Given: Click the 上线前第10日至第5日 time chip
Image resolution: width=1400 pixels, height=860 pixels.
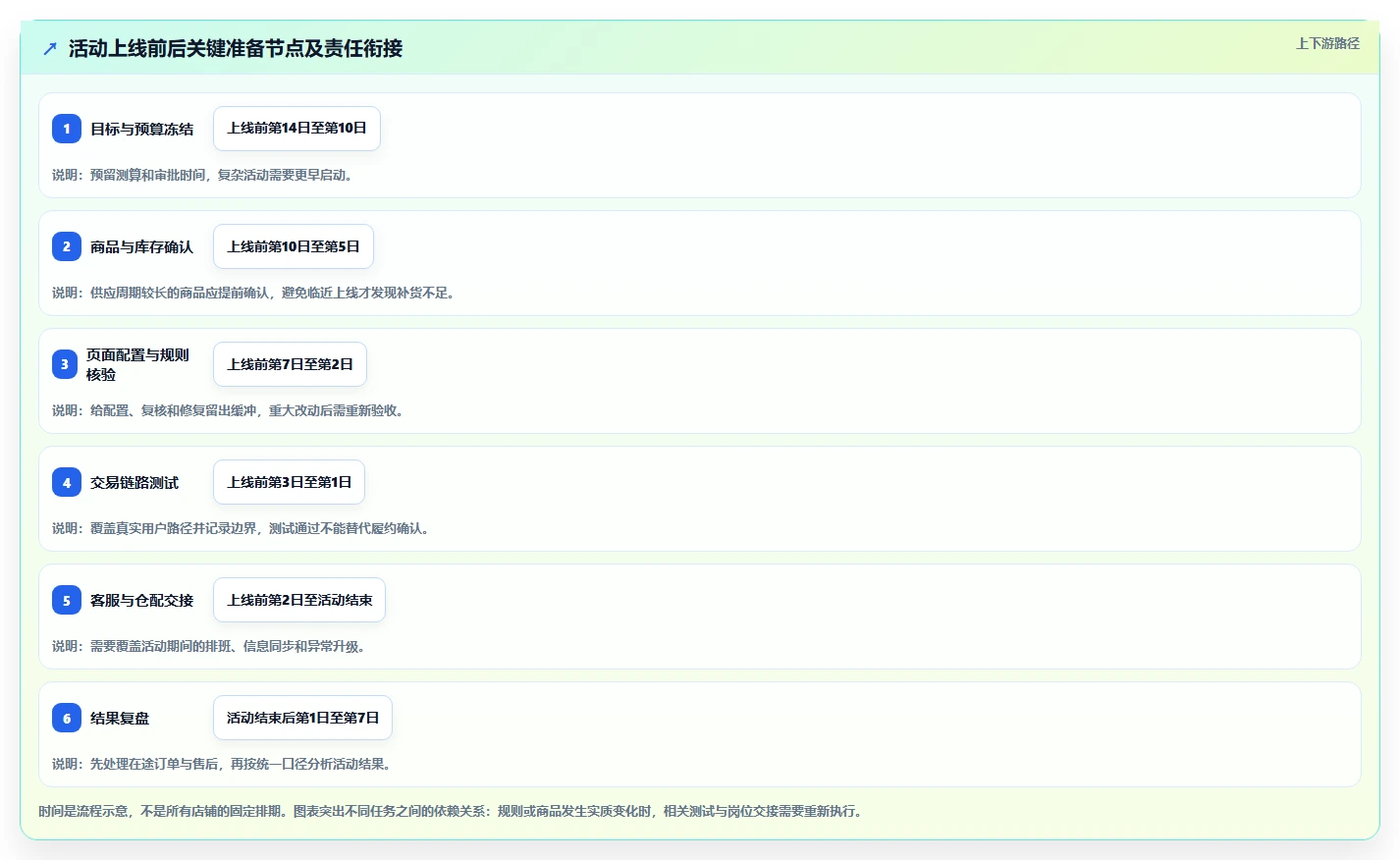Looking at the screenshot, I should click(294, 246).
